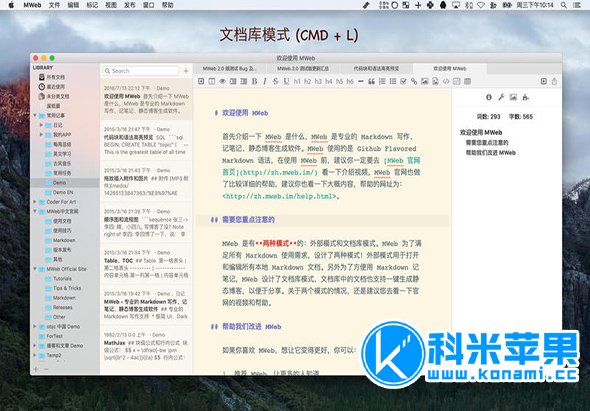Jump to 帮助我们改进 MWeb in the outline
The height and width of the screenshot is (411, 590).
(491, 152)
